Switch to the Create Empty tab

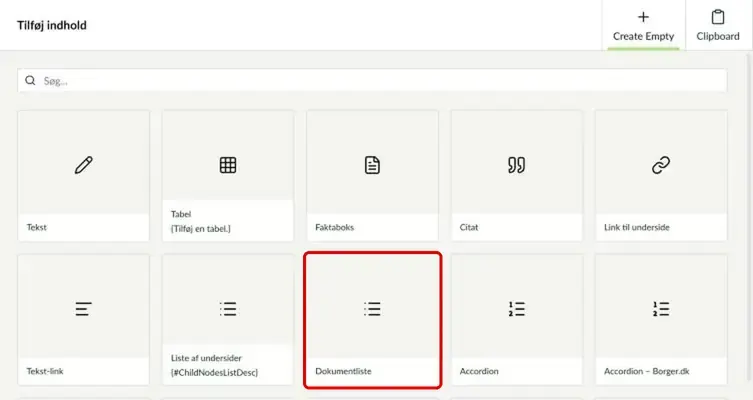click(x=644, y=25)
